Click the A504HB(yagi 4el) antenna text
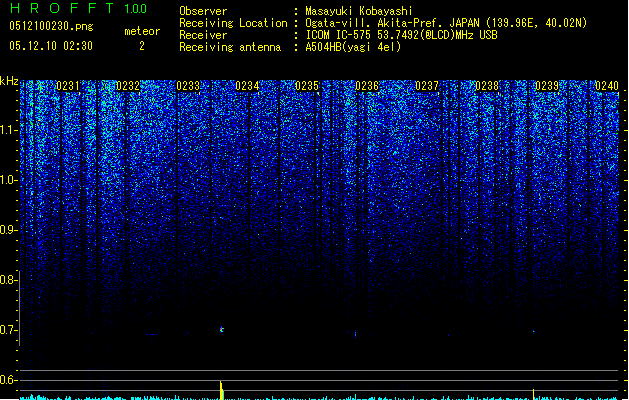The width and height of the screenshot is (629, 400). point(353,47)
